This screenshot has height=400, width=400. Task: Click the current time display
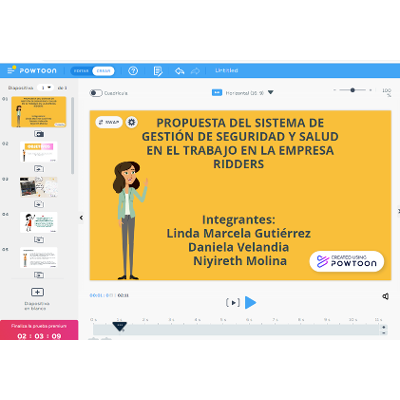101,295
